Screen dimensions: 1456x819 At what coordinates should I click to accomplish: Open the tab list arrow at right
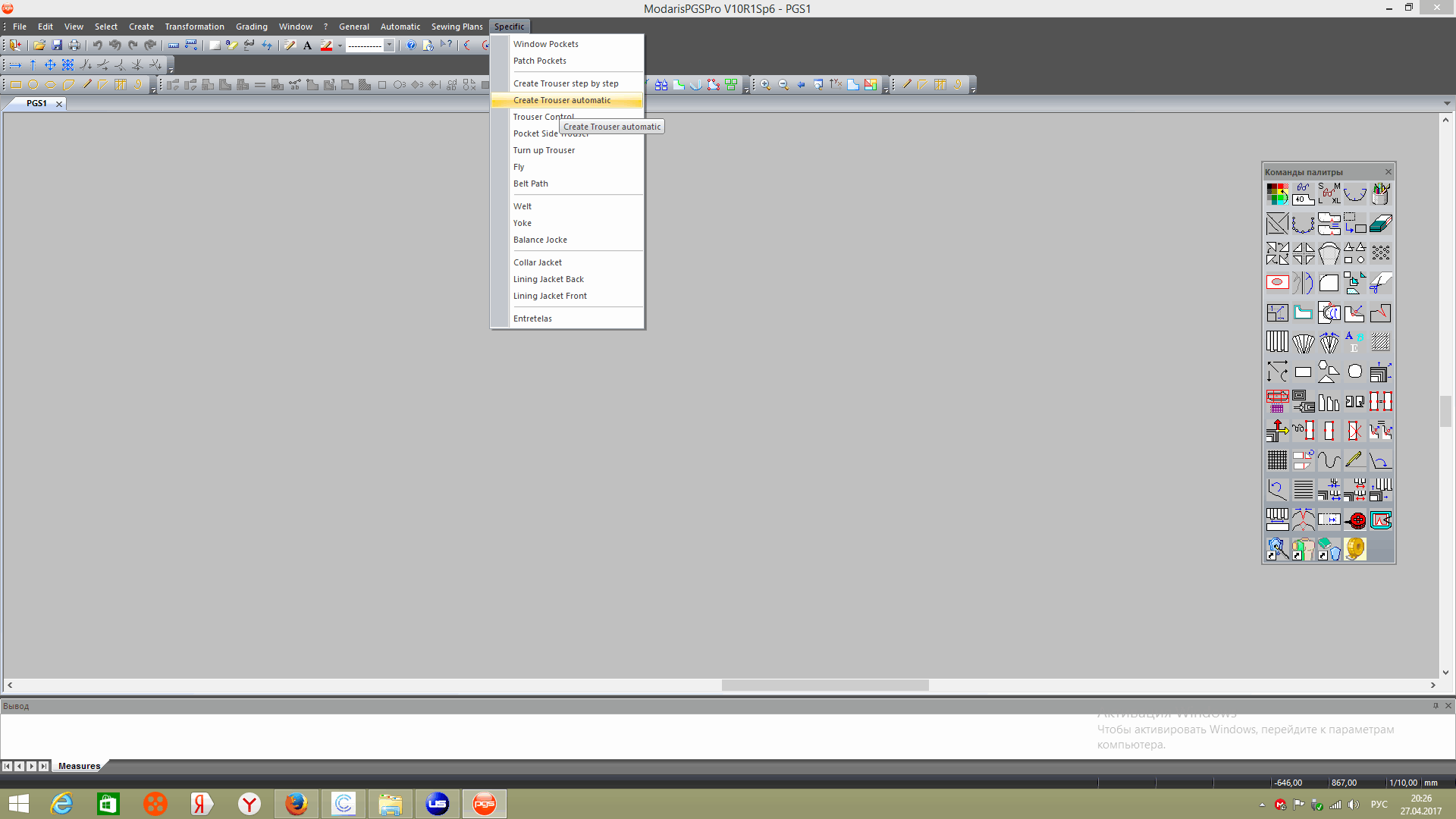click(x=1447, y=104)
